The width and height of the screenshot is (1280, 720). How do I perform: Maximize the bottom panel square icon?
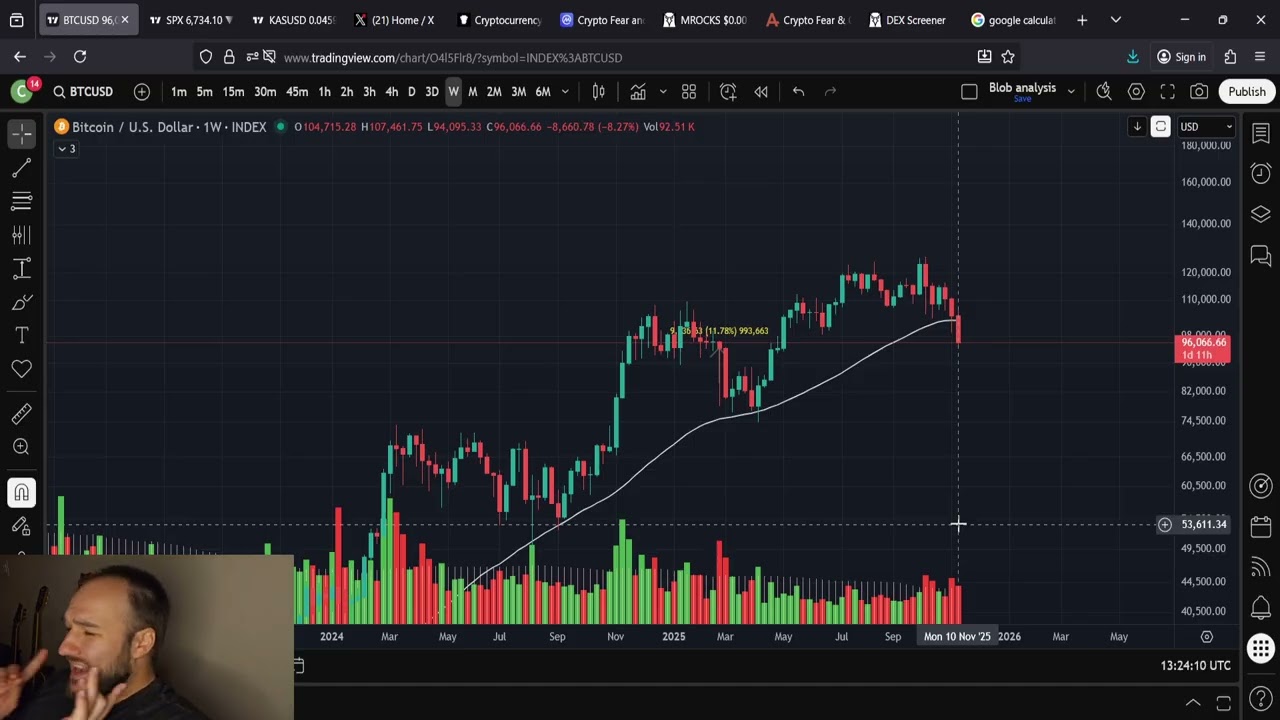coord(1223,703)
